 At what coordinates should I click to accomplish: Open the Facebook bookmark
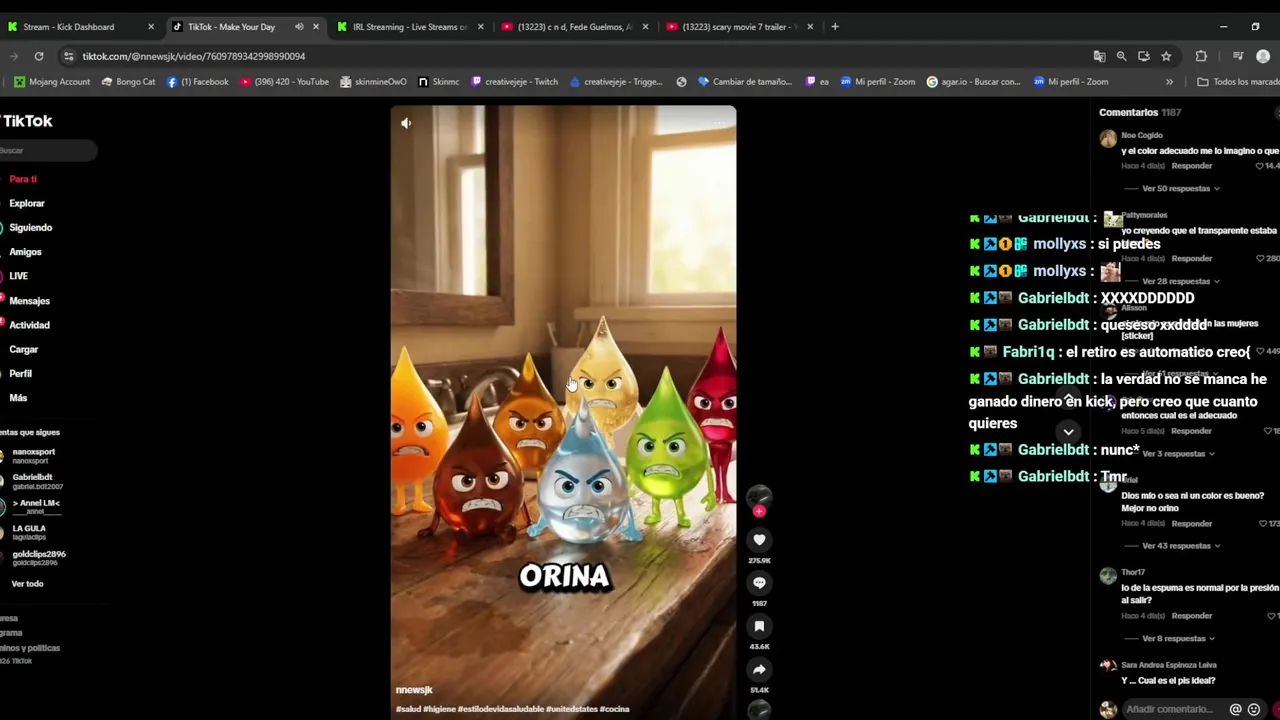(198, 82)
